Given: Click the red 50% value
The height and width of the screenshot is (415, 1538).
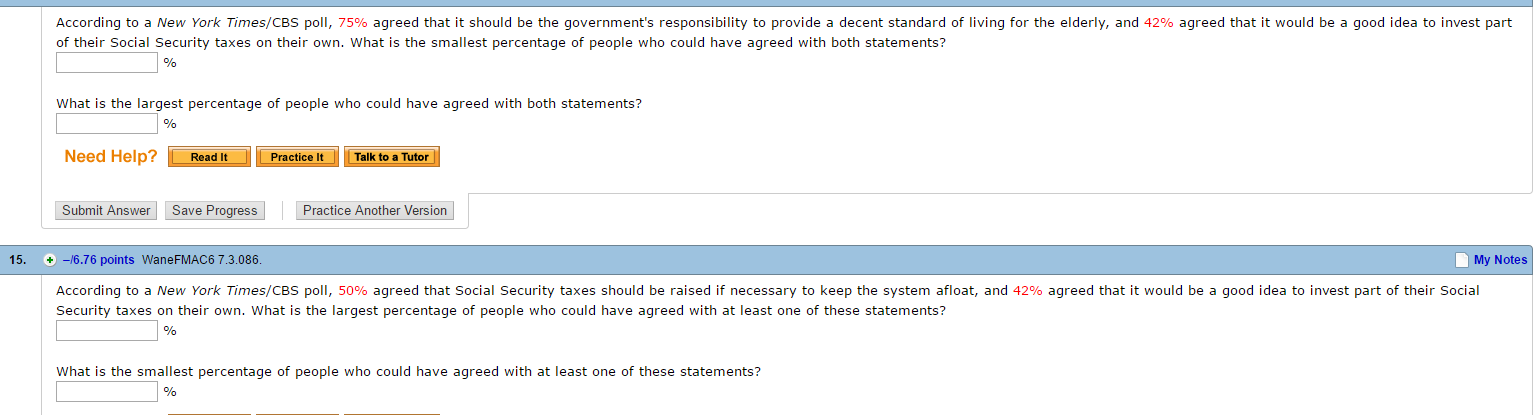Looking at the screenshot, I should pyautogui.click(x=353, y=290).
